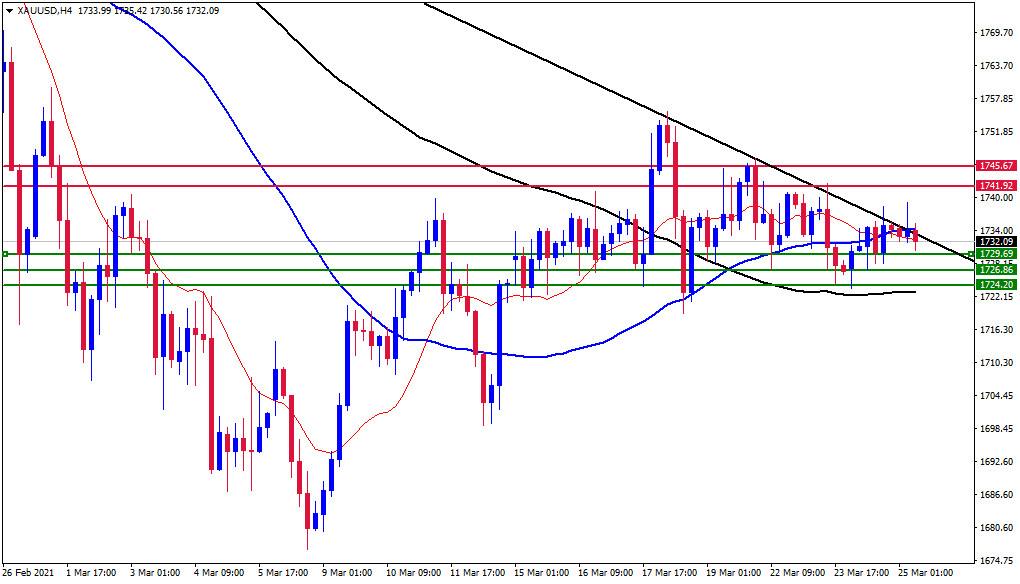The height and width of the screenshot is (584, 1020).
Task: Click the 1757.85 price axis value
Action: 997,99
